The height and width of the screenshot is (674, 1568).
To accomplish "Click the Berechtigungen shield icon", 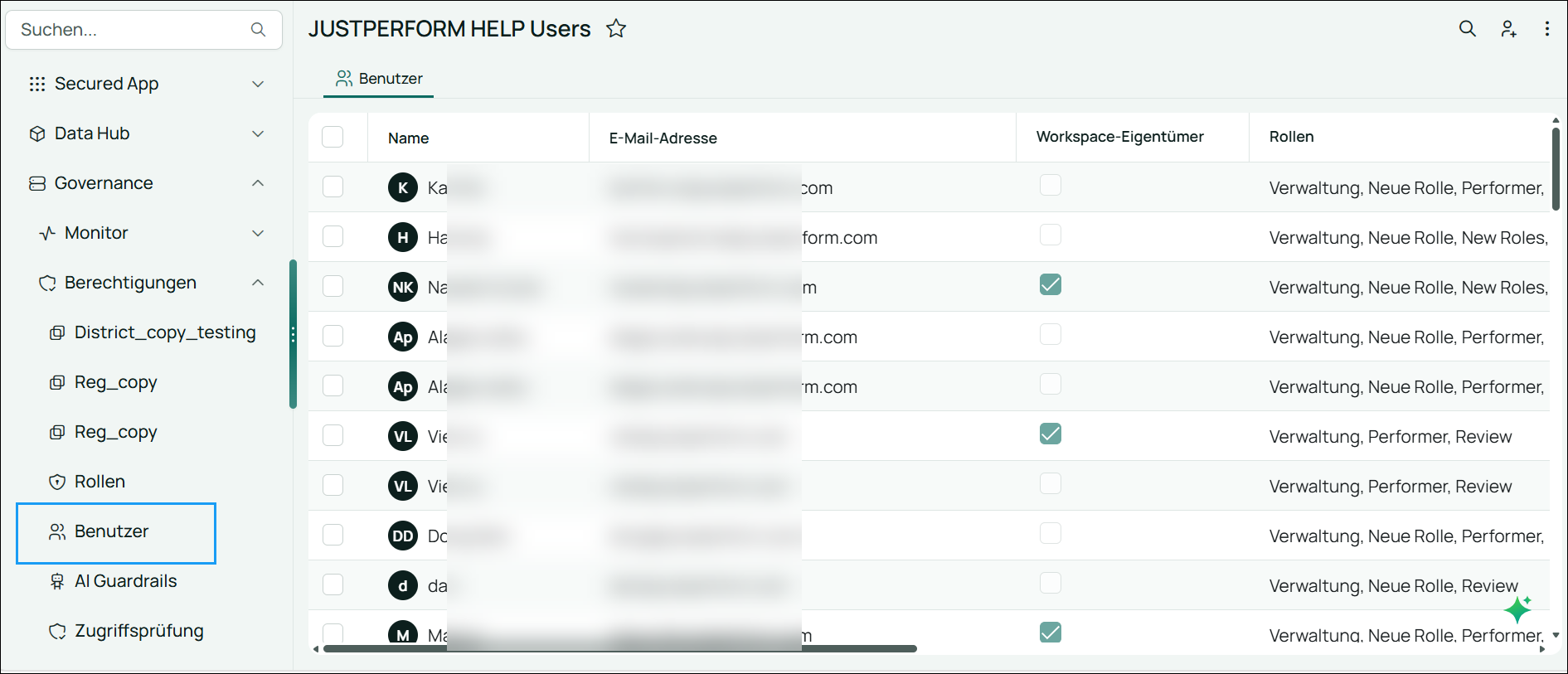I will (47, 283).
